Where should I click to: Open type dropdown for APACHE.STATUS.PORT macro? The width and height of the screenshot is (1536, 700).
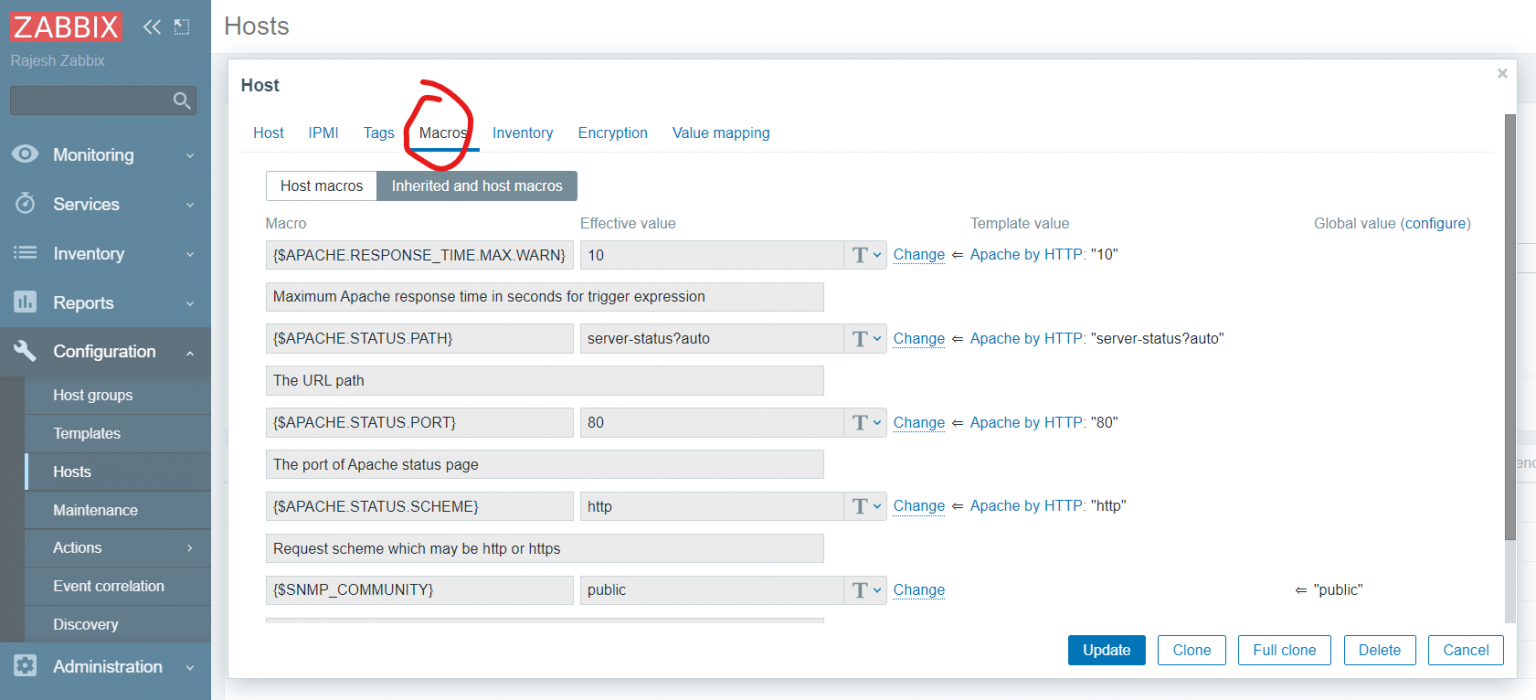(x=866, y=423)
